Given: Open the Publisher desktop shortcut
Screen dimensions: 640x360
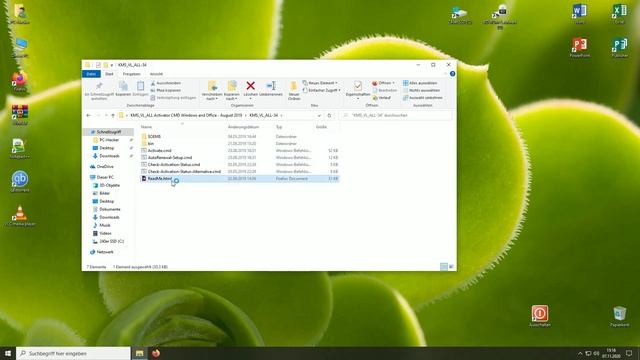Looking at the screenshot, I should tap(620, 47).
